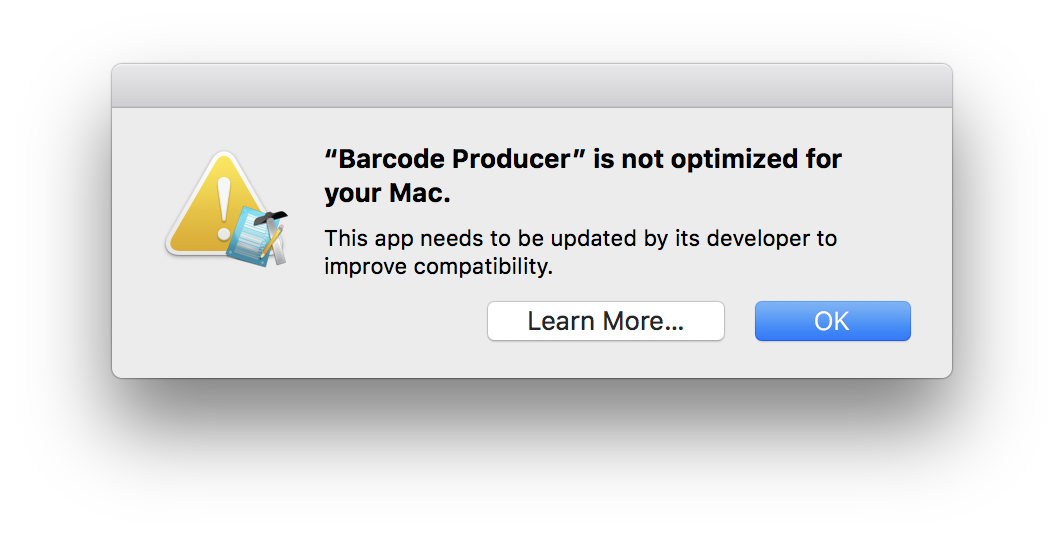Image resolution: width=1064 pixels, height=538 pixels.
Task: Click the "improve compatibility." text line
Action: pos(438,267)
